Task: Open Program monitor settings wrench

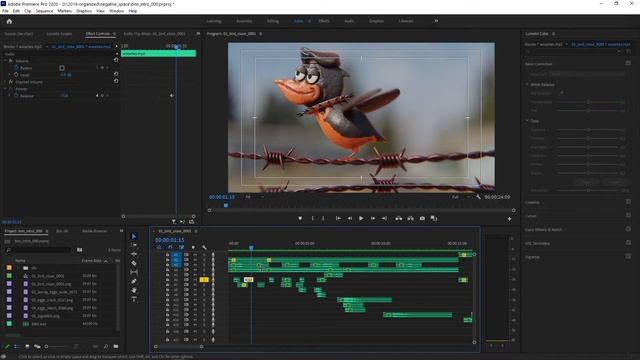Action: (478, 197)
